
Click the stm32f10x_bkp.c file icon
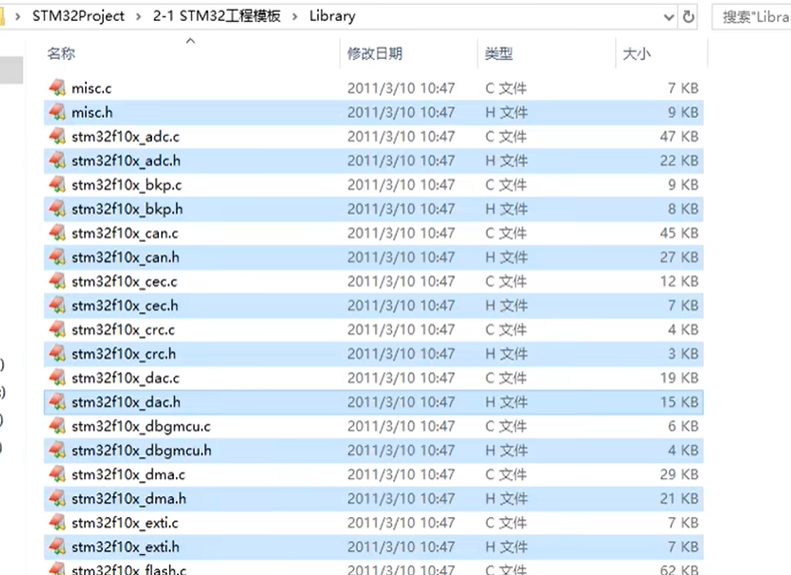pyautogui.click(x=58, y=185)
